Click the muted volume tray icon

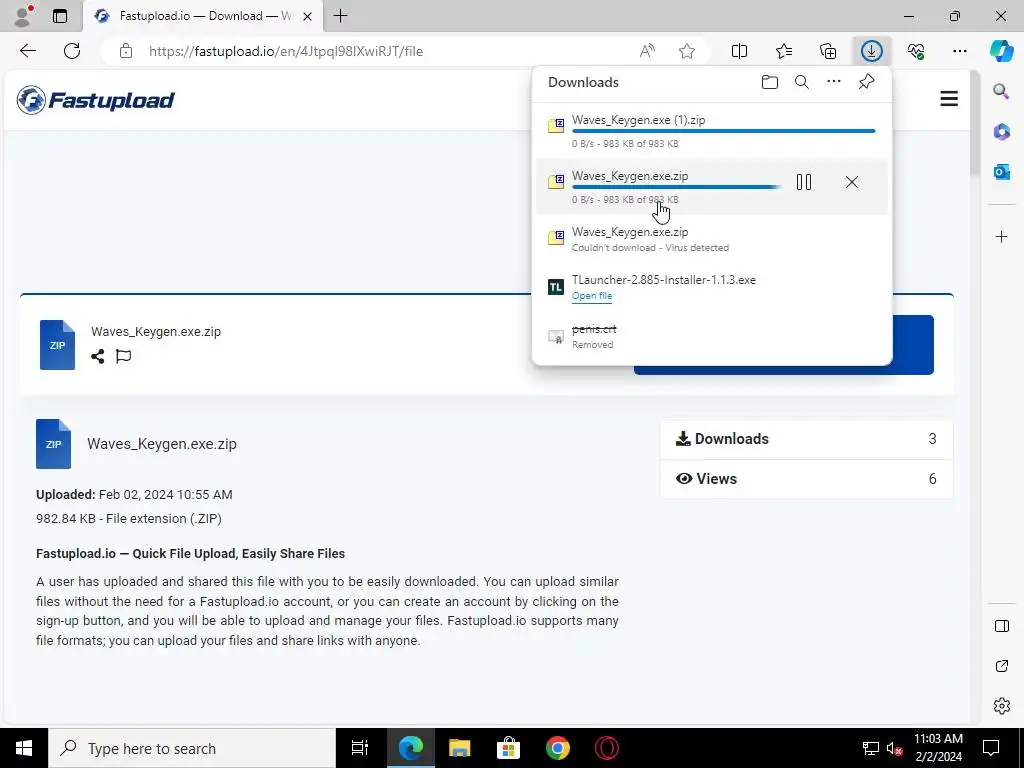point(895,749)
